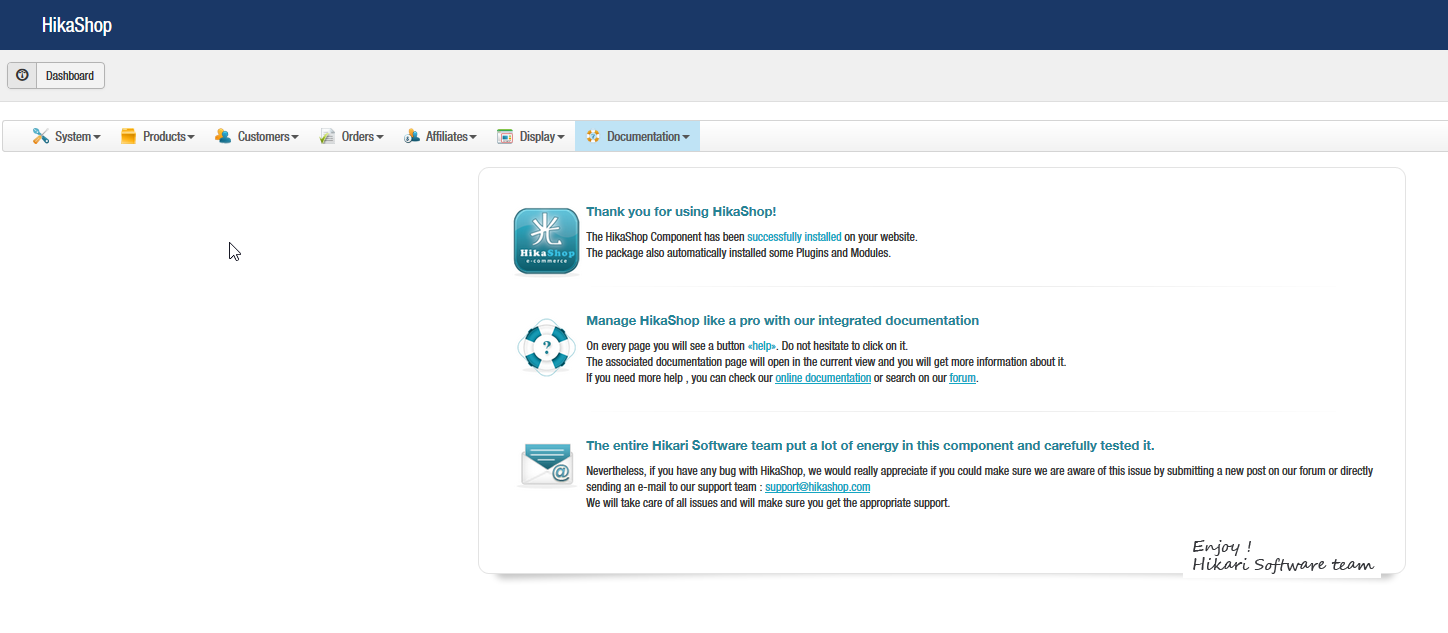This screenshot has height=633, width=1448.
Task: Click the 'Manage HikaShop like a pro' heading
Action: 782,321
